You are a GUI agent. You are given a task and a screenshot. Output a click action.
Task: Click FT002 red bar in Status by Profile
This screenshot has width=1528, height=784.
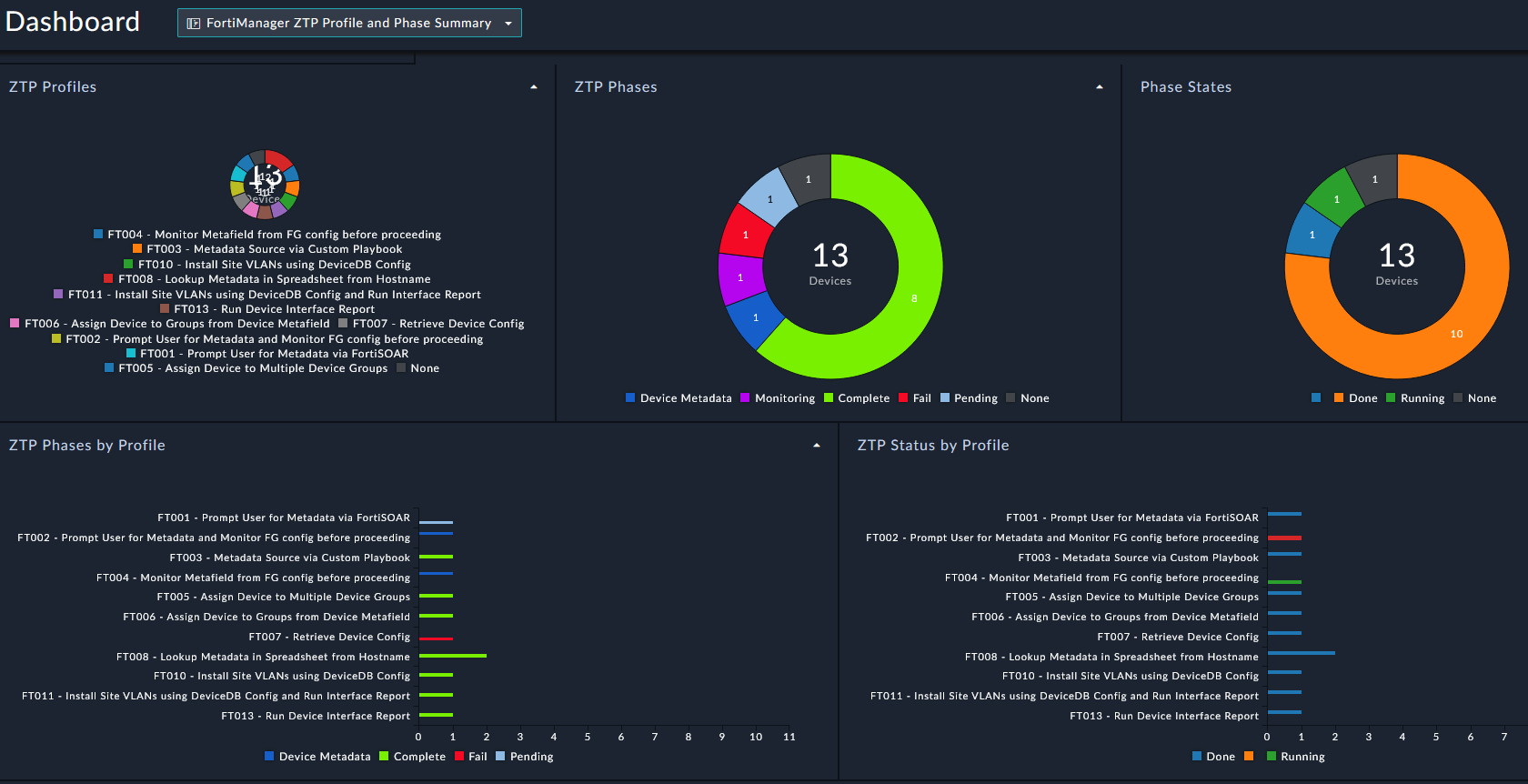[x=1285, y=538]
